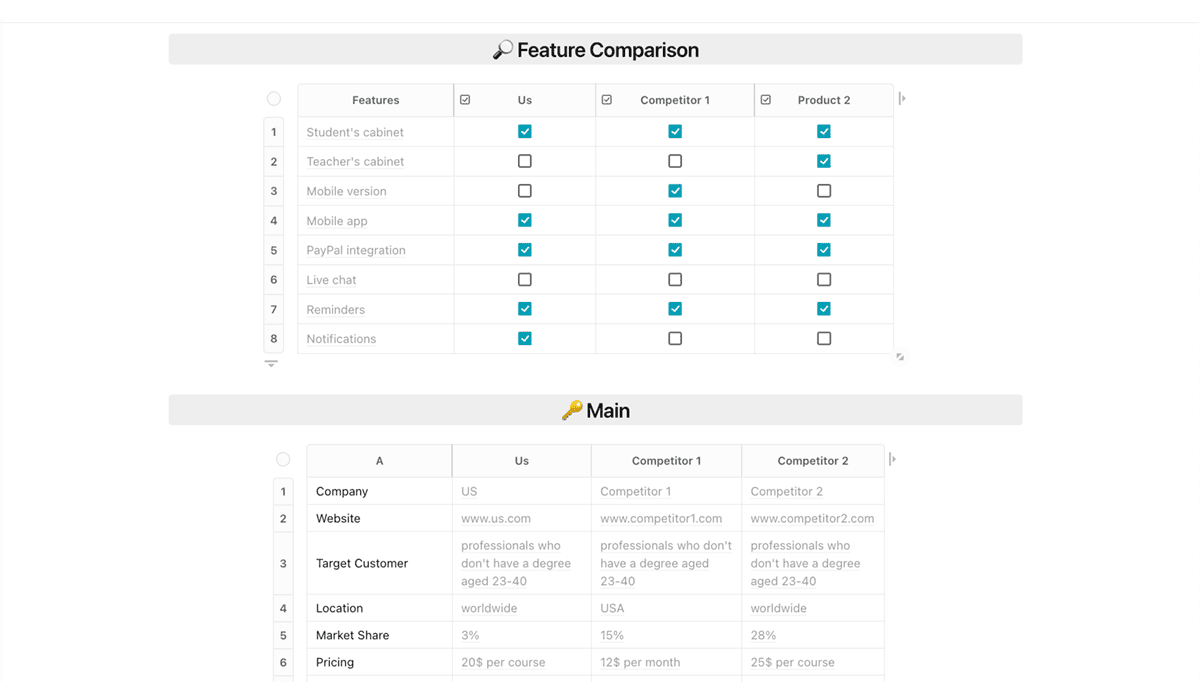
Task: Expand rows using icon below Feature table
Action: click(271, 364)
